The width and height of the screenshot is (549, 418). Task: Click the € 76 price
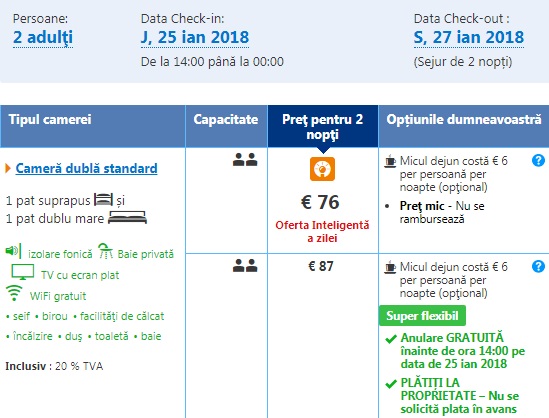click(x=320, y=202)
